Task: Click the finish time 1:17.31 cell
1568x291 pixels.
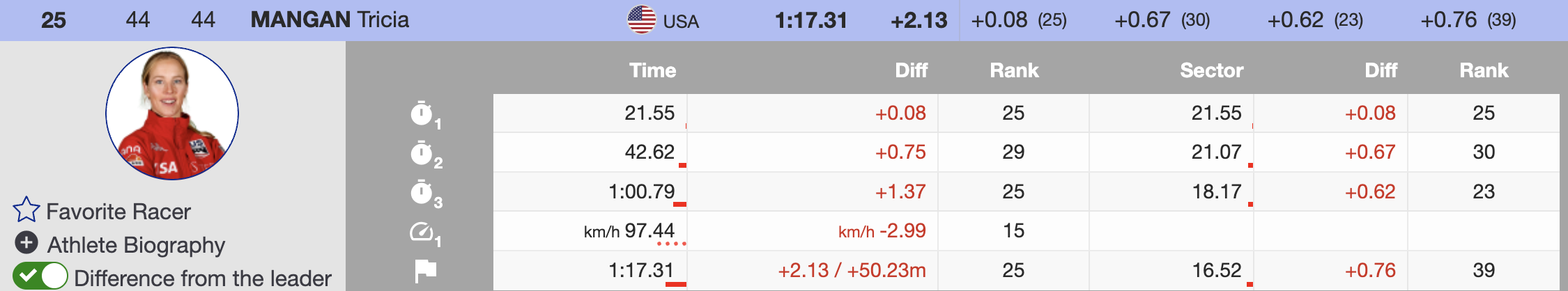Action: pyautogui.click(x=640, y=270)
